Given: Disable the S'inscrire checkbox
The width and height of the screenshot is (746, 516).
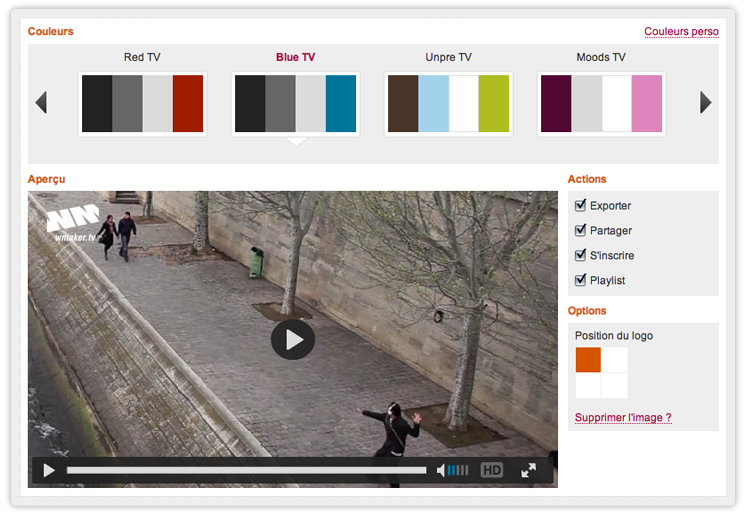Looking at the screenshot, I should point(581,255).
